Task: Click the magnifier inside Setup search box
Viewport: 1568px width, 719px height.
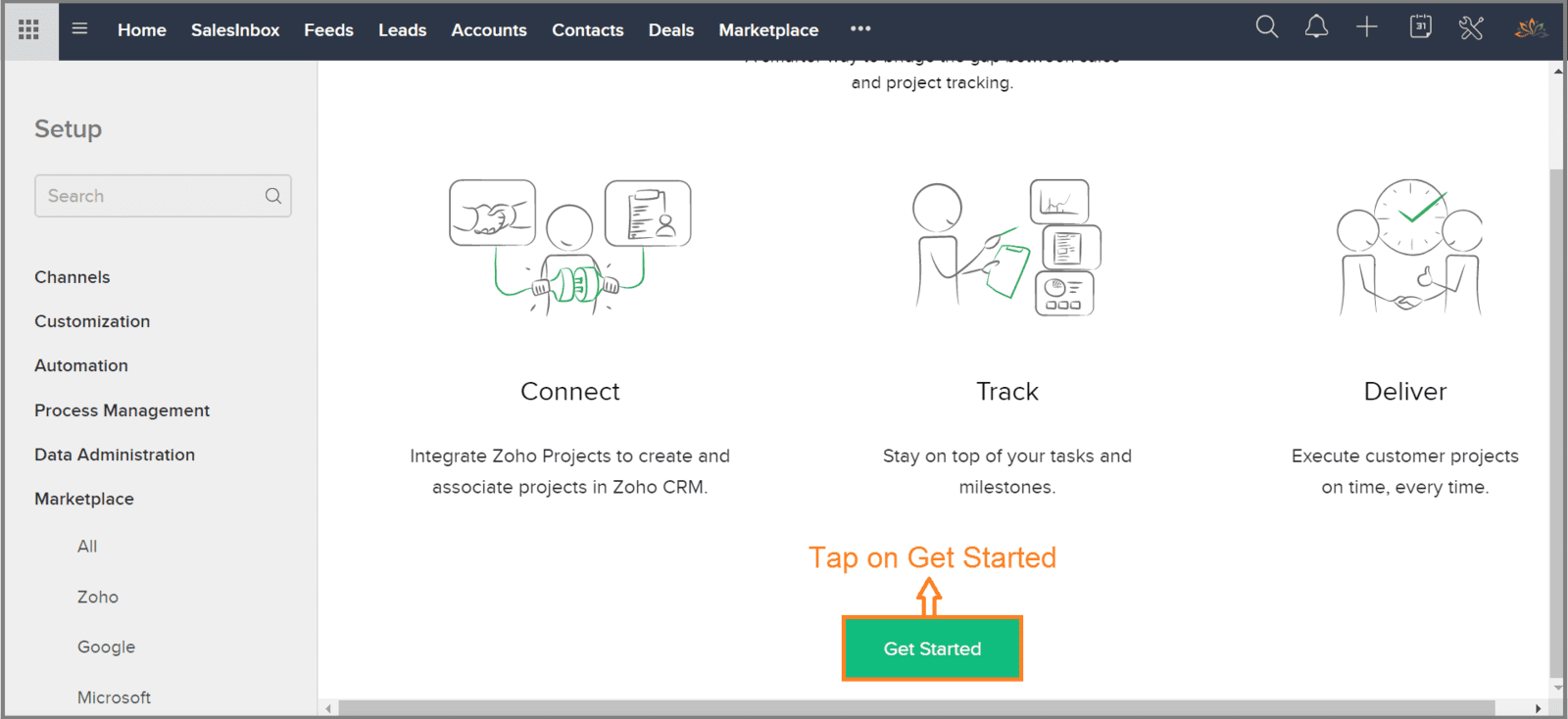Action: coord(273,196)
